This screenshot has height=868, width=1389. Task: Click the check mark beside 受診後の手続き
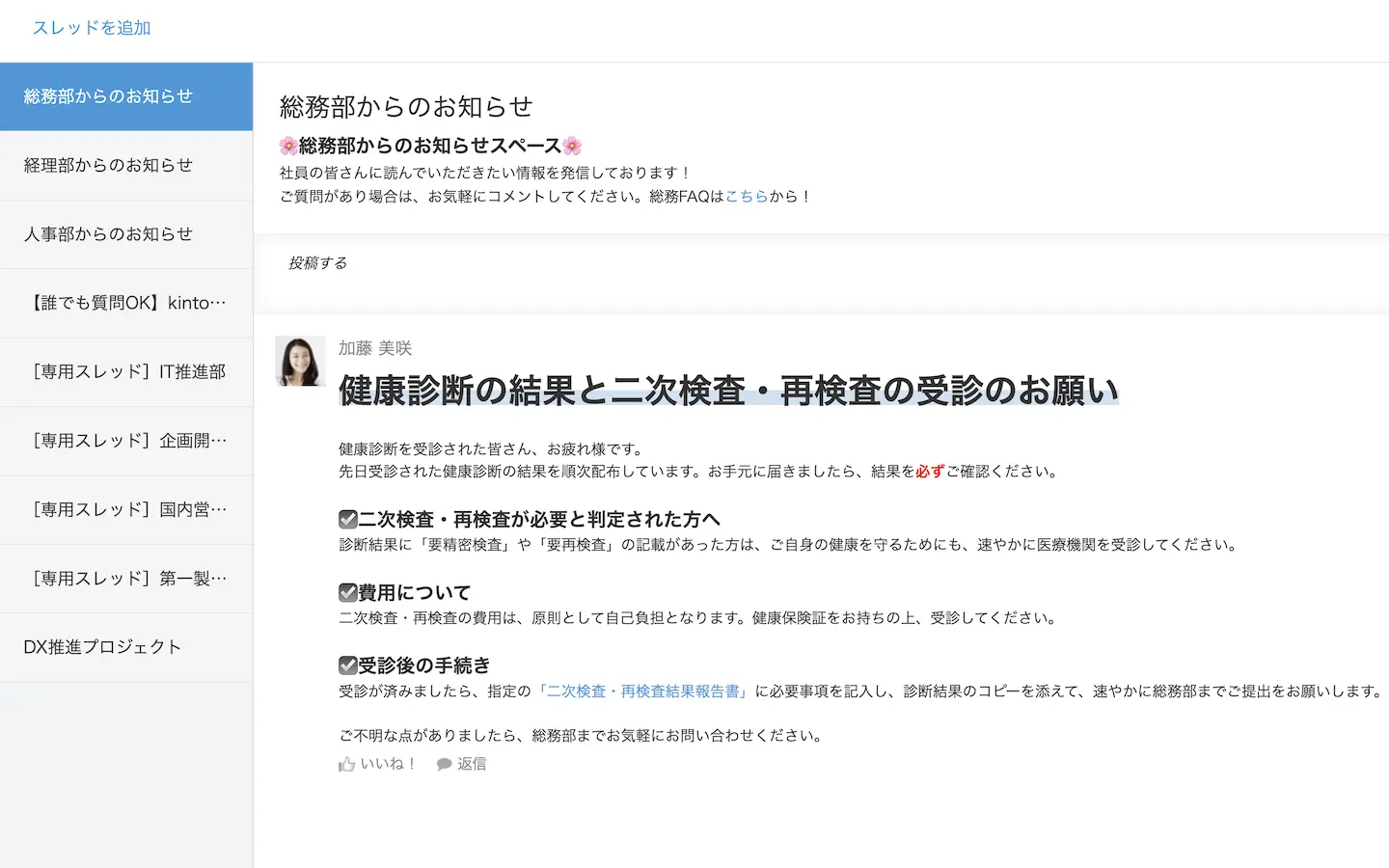pos(348,665)
